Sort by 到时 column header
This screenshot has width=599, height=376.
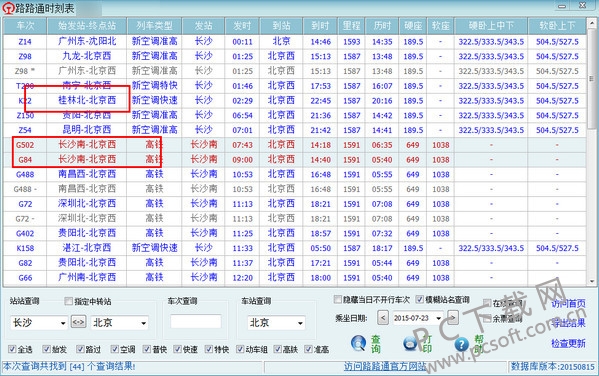click(x=320, y=26)
